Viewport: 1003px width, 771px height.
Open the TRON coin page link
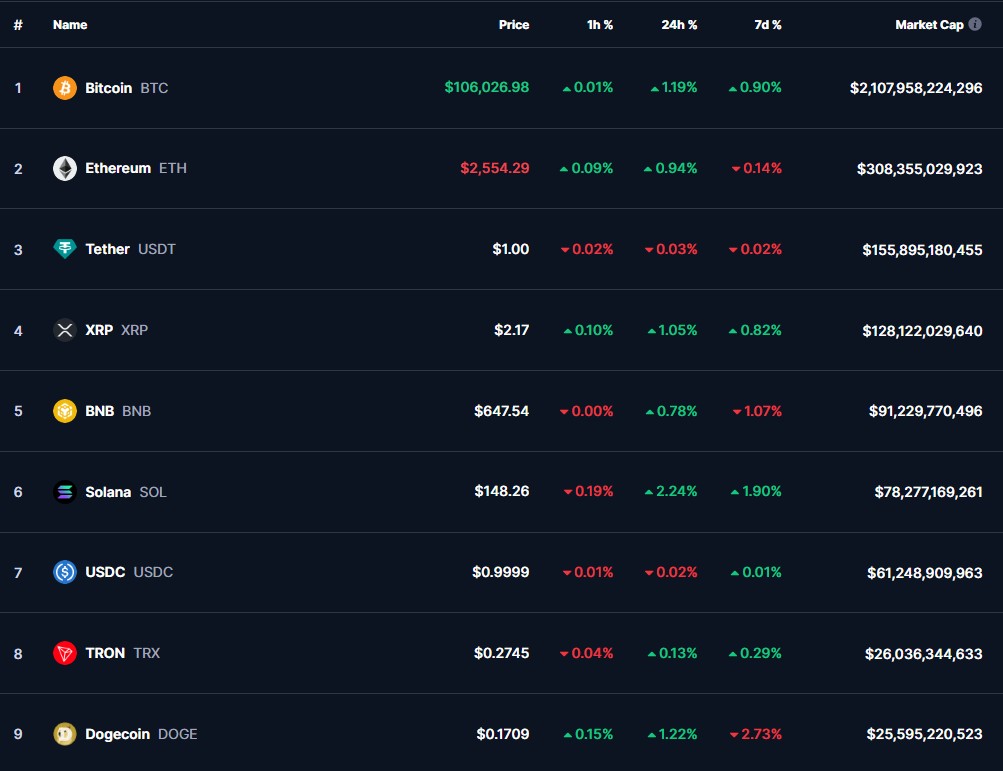click(x=105, y=653)
